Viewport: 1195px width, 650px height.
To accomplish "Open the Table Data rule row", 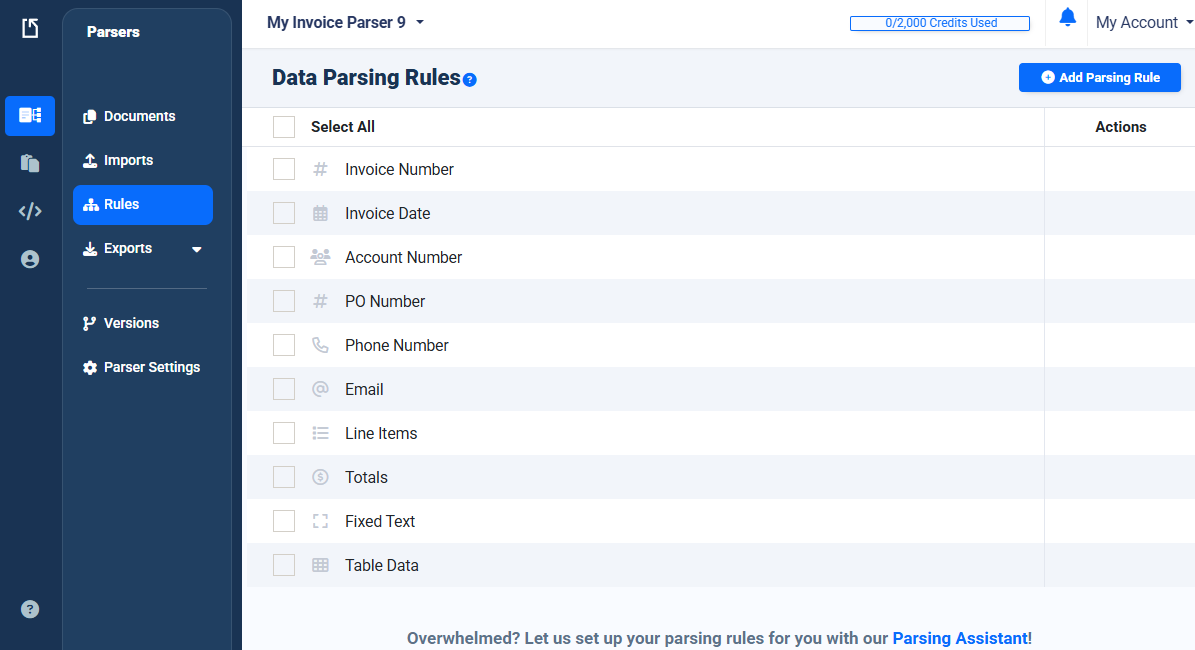I will (x=382, y=565).
